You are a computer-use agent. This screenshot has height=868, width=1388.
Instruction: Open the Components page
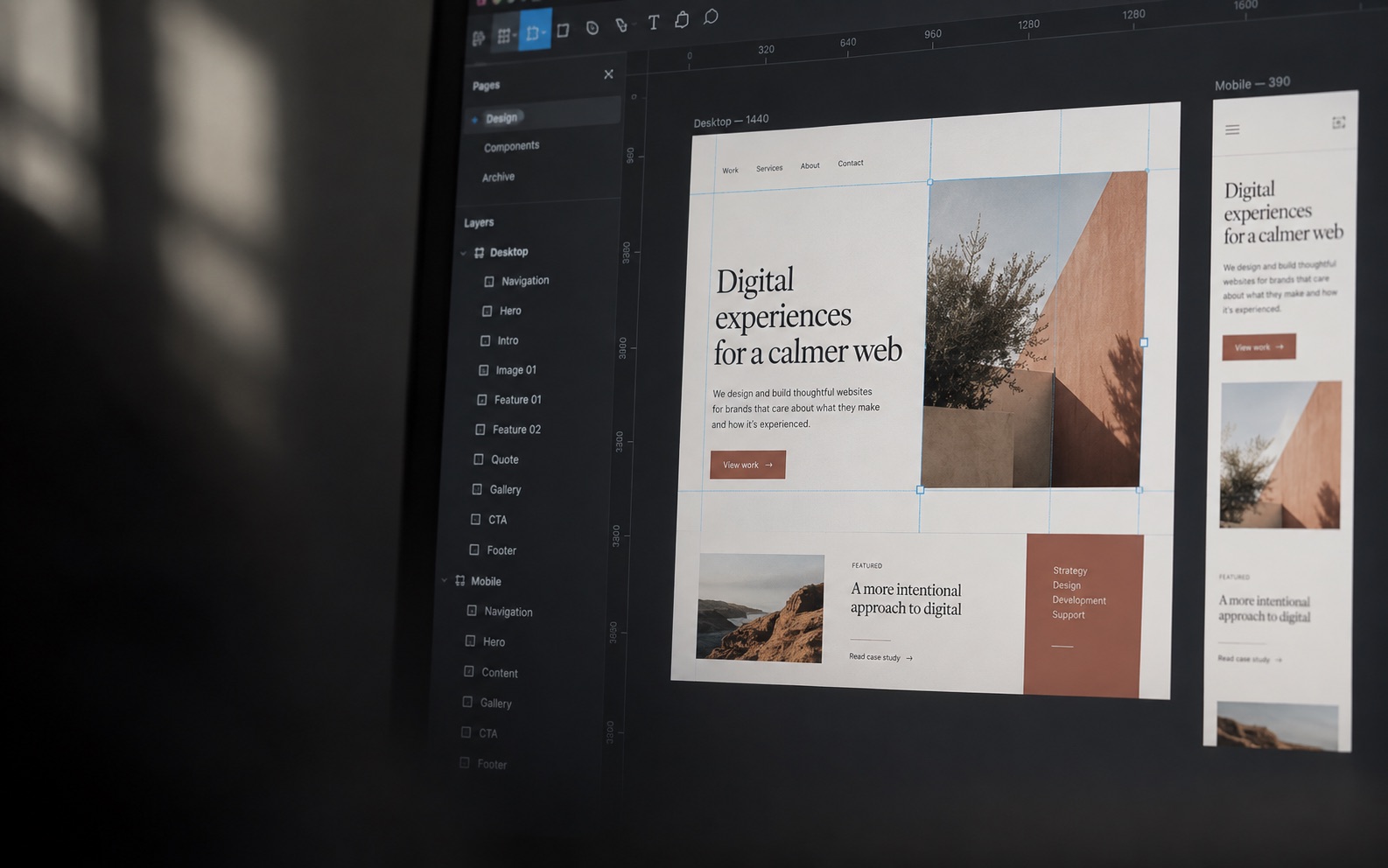pyautogui.click(x=511, y=146)
